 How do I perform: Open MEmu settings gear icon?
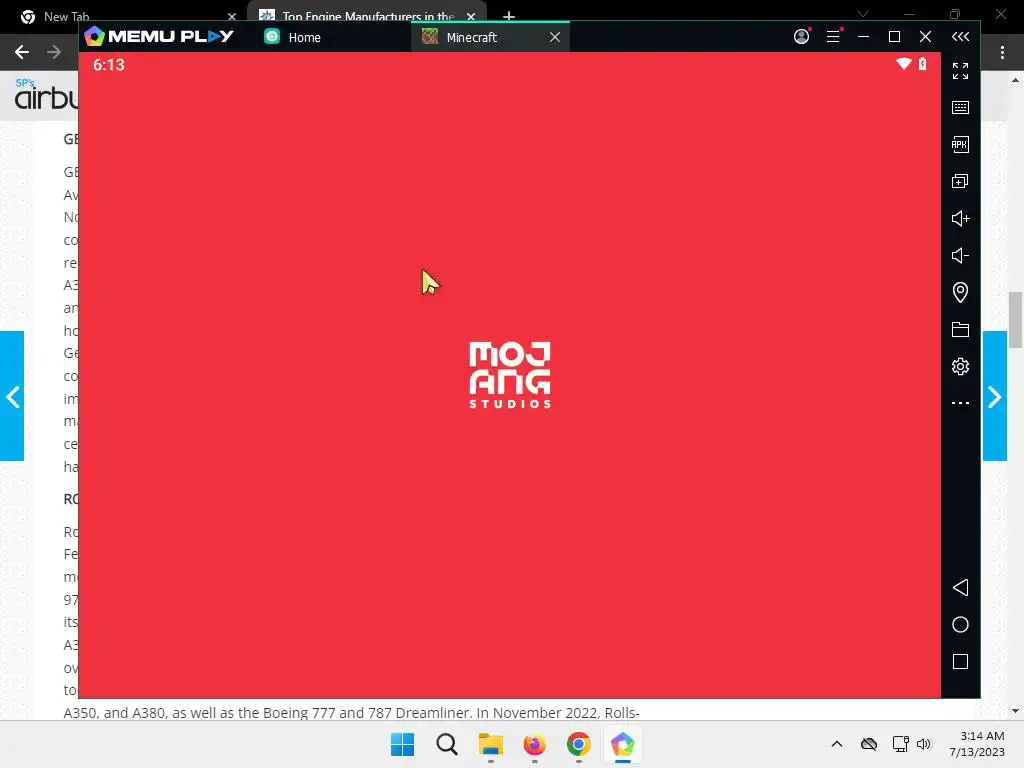point(960,366)
